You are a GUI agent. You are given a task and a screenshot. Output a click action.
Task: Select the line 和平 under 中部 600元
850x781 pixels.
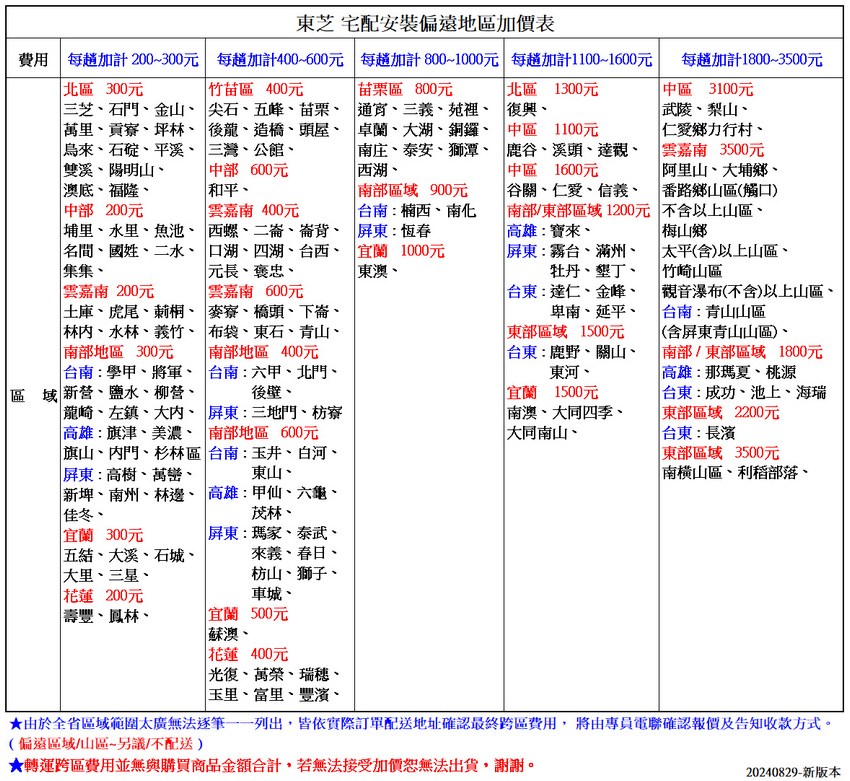(229, 190)
